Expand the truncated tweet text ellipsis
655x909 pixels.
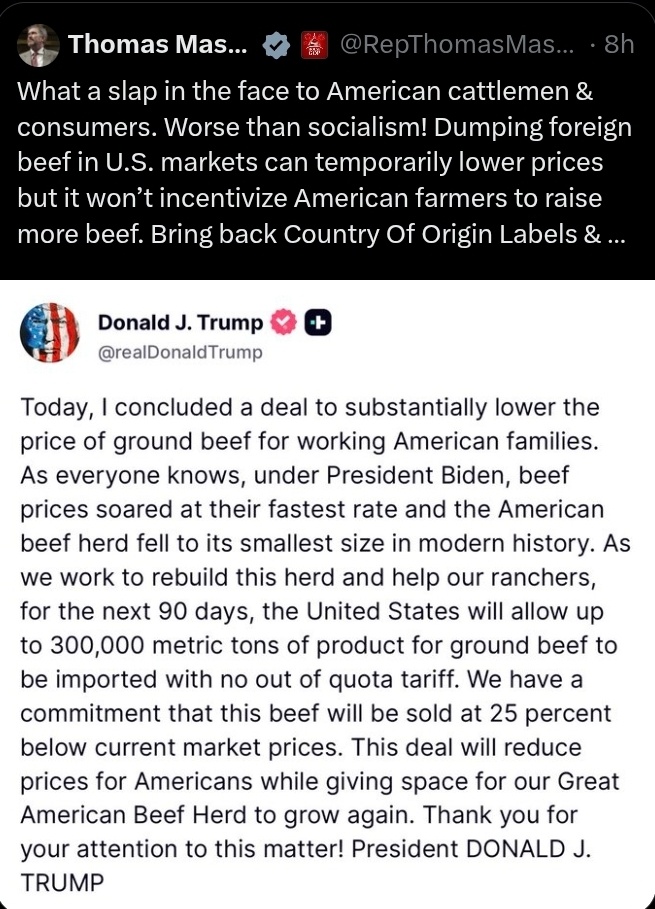[616, 235]
